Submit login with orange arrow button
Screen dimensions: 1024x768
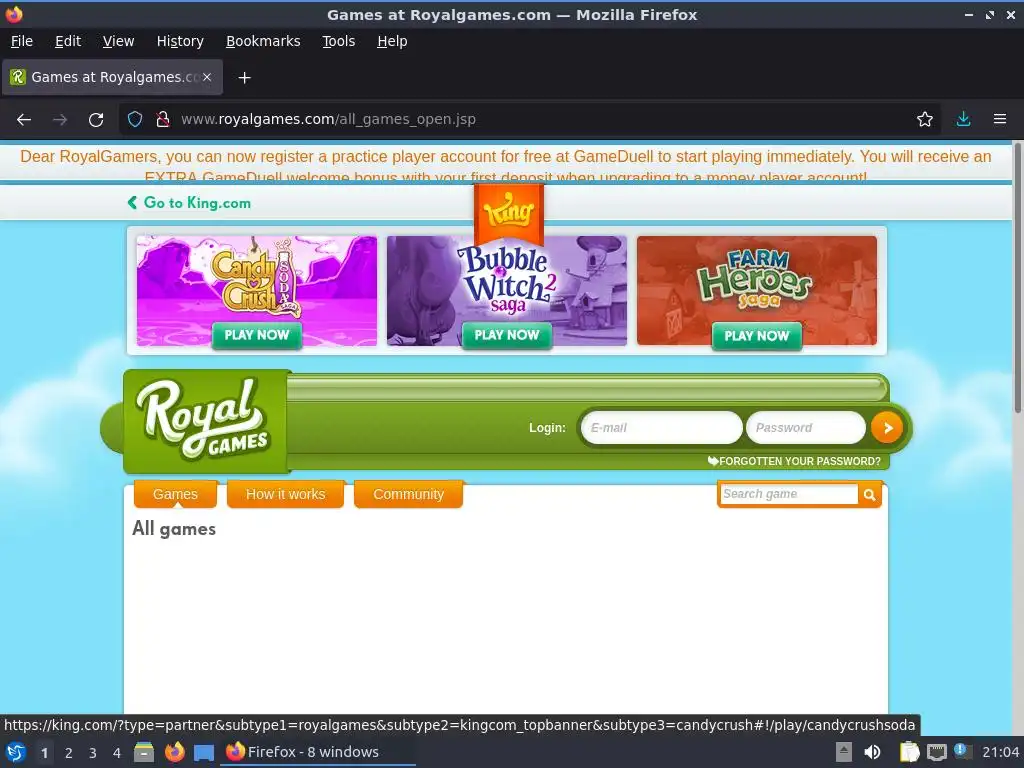click(887, 428)
